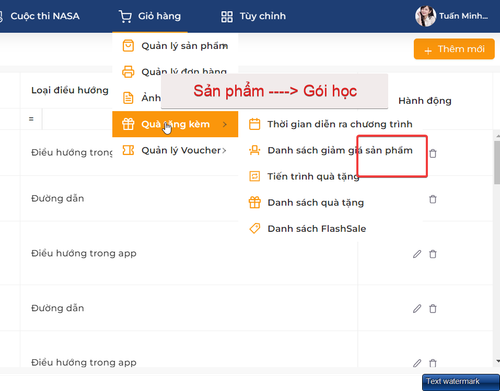Click the first Đường dẫn cell text

[57, 198]
